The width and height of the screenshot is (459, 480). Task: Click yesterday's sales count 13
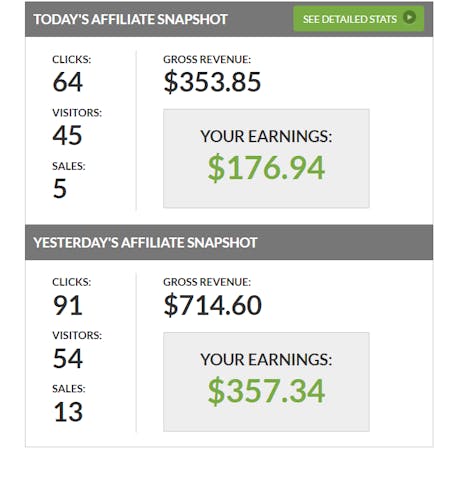[68, 412]
